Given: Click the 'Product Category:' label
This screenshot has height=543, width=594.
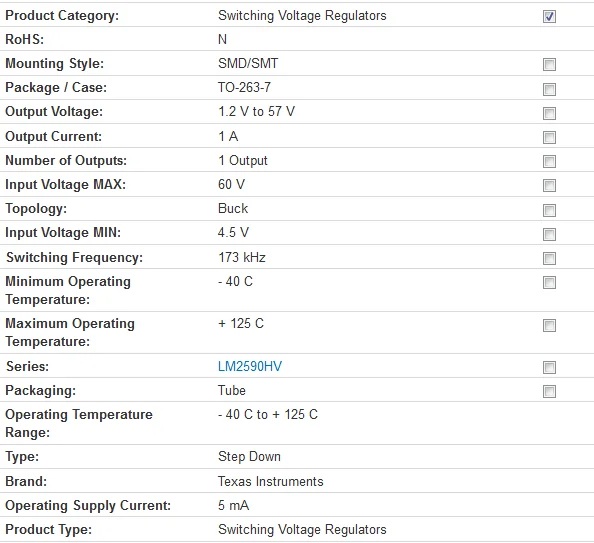Looking at the screenshot, I should (x=62, y=16).
